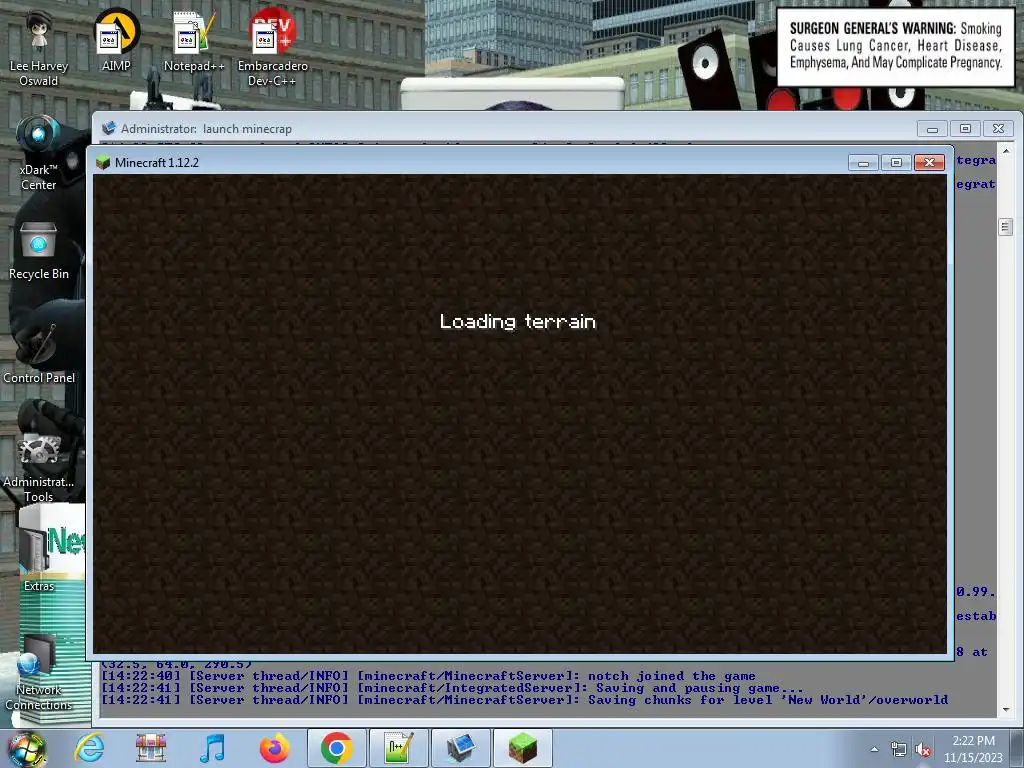Open the Notepad++ desktop shortcut
Image resolution: width=1024 pixels, height=768 pixels.
point(194,40)
